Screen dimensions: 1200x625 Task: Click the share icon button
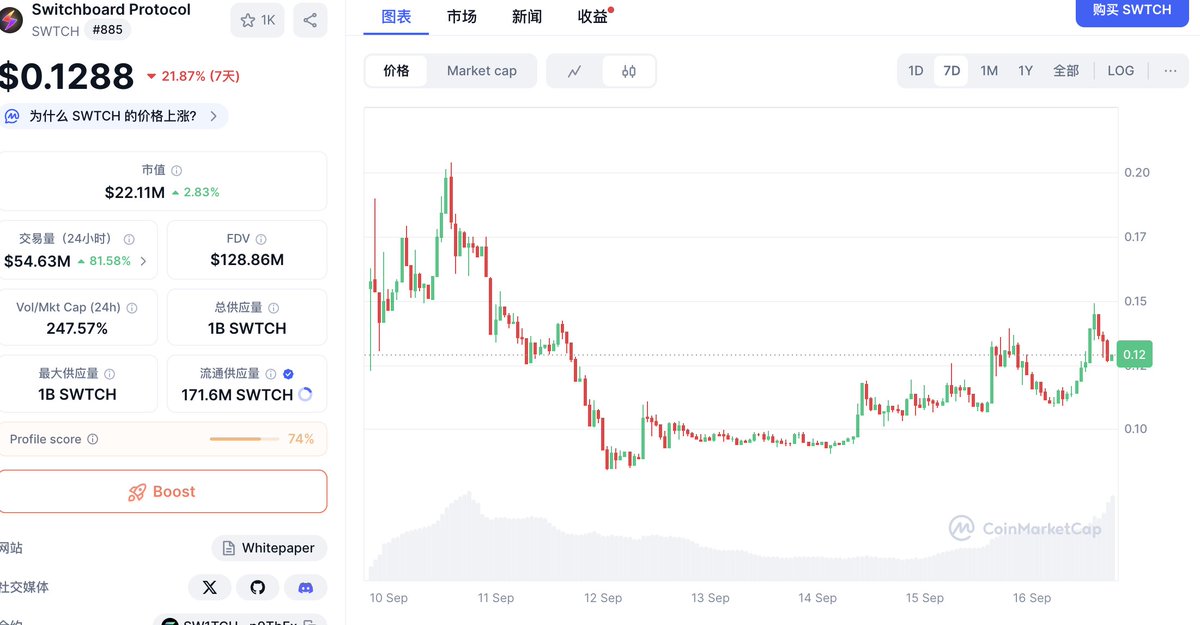[310, 20]
